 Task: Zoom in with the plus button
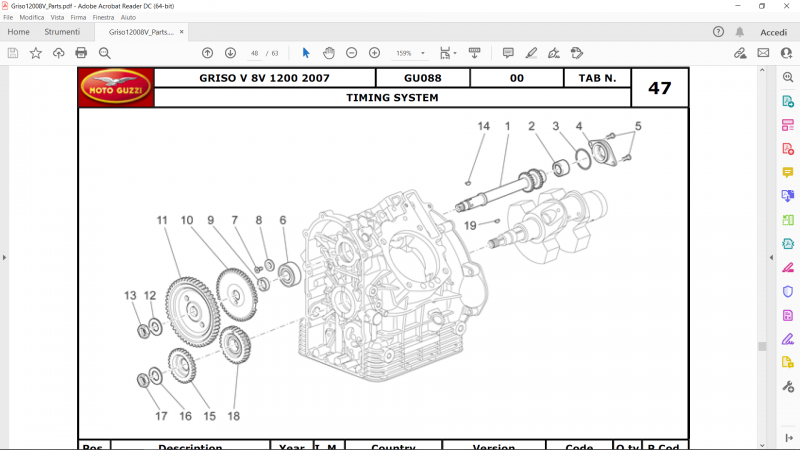tap(374, 53)
